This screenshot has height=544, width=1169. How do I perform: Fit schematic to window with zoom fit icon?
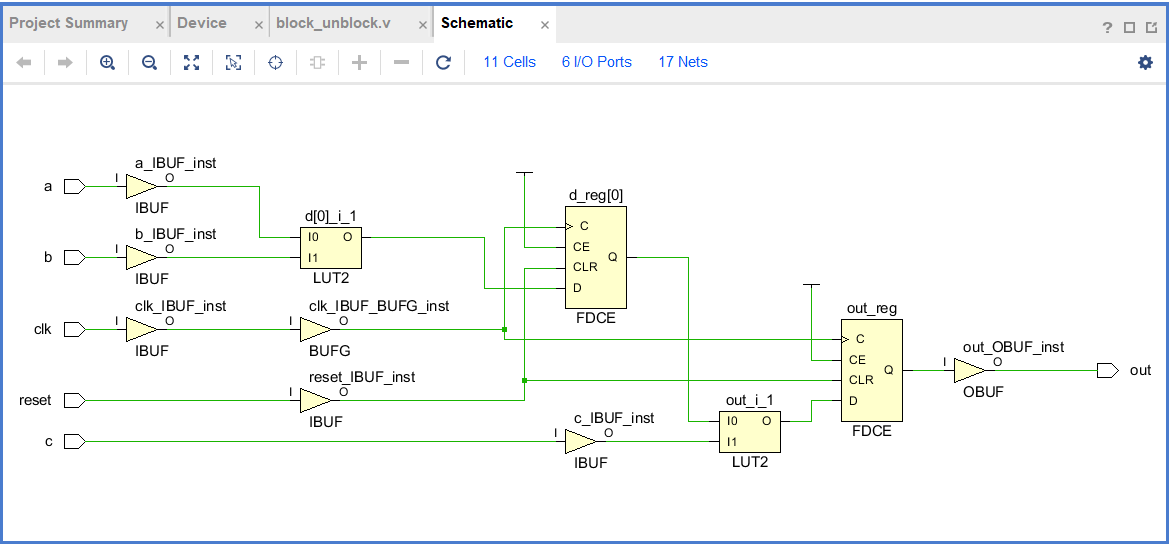click(x=192, y=63)
